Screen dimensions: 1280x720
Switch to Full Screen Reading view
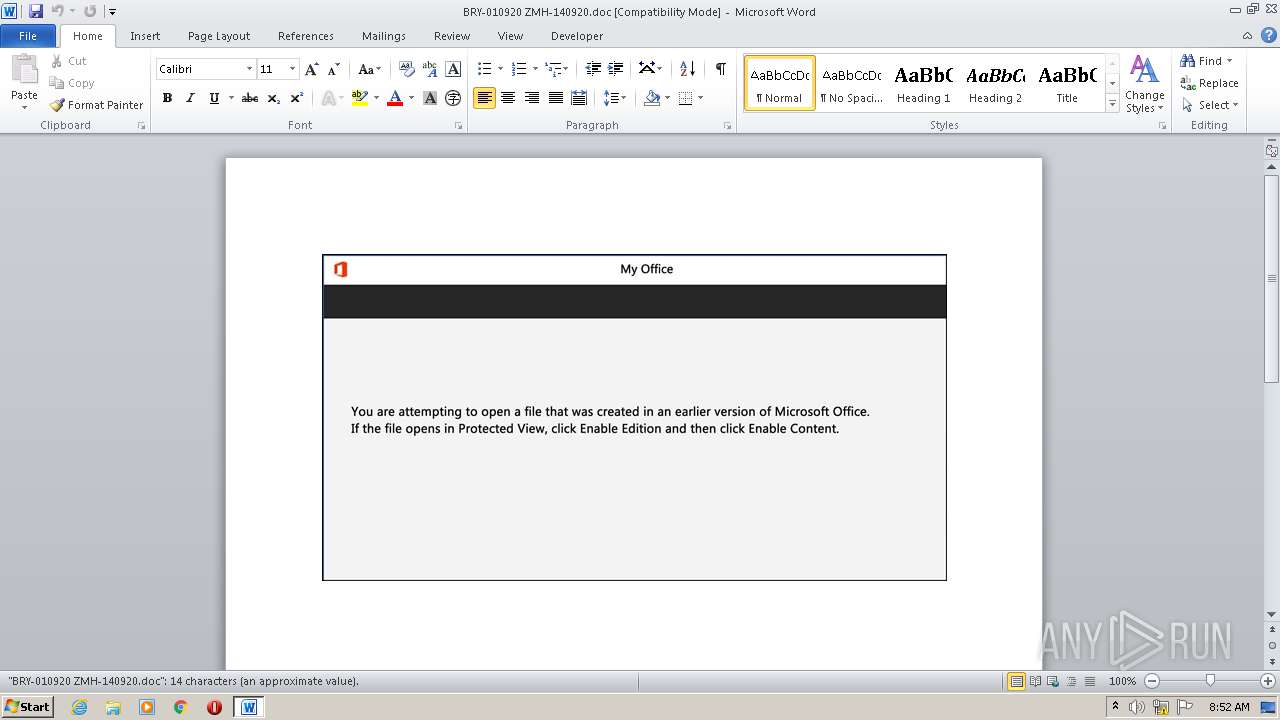tap(1034, 681)
